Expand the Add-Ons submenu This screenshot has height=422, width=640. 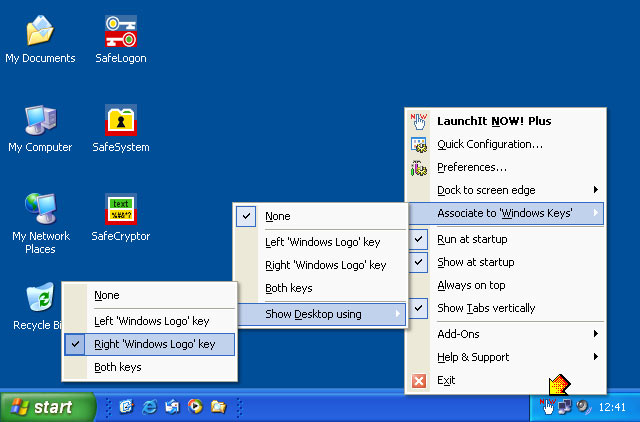click(505, 334)
